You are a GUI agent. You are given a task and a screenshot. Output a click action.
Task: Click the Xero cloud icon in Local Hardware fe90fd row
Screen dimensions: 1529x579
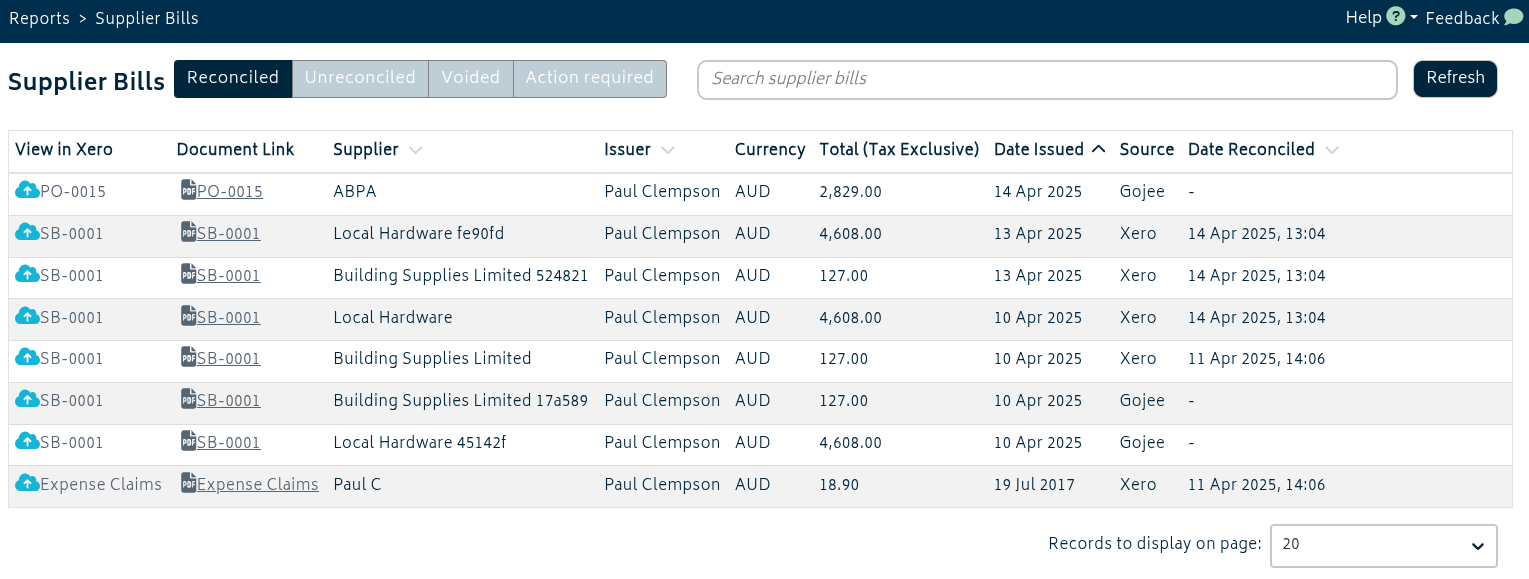pos(27,233)
